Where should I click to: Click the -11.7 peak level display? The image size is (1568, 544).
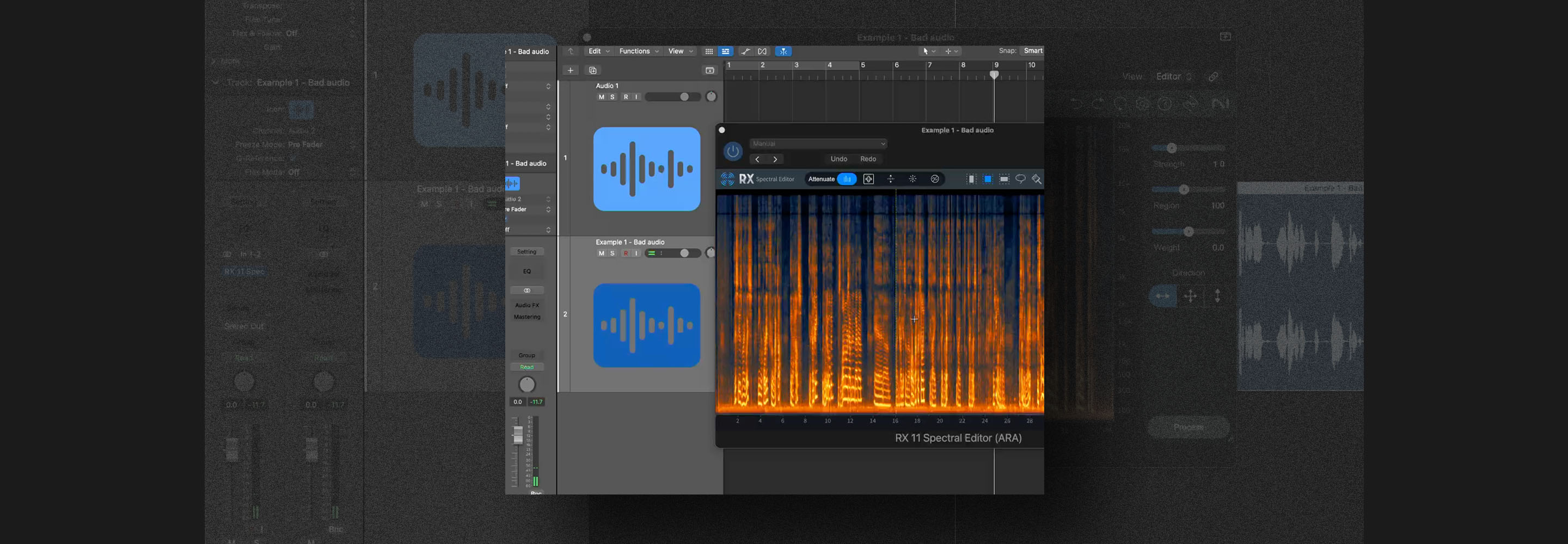[536, 401]
